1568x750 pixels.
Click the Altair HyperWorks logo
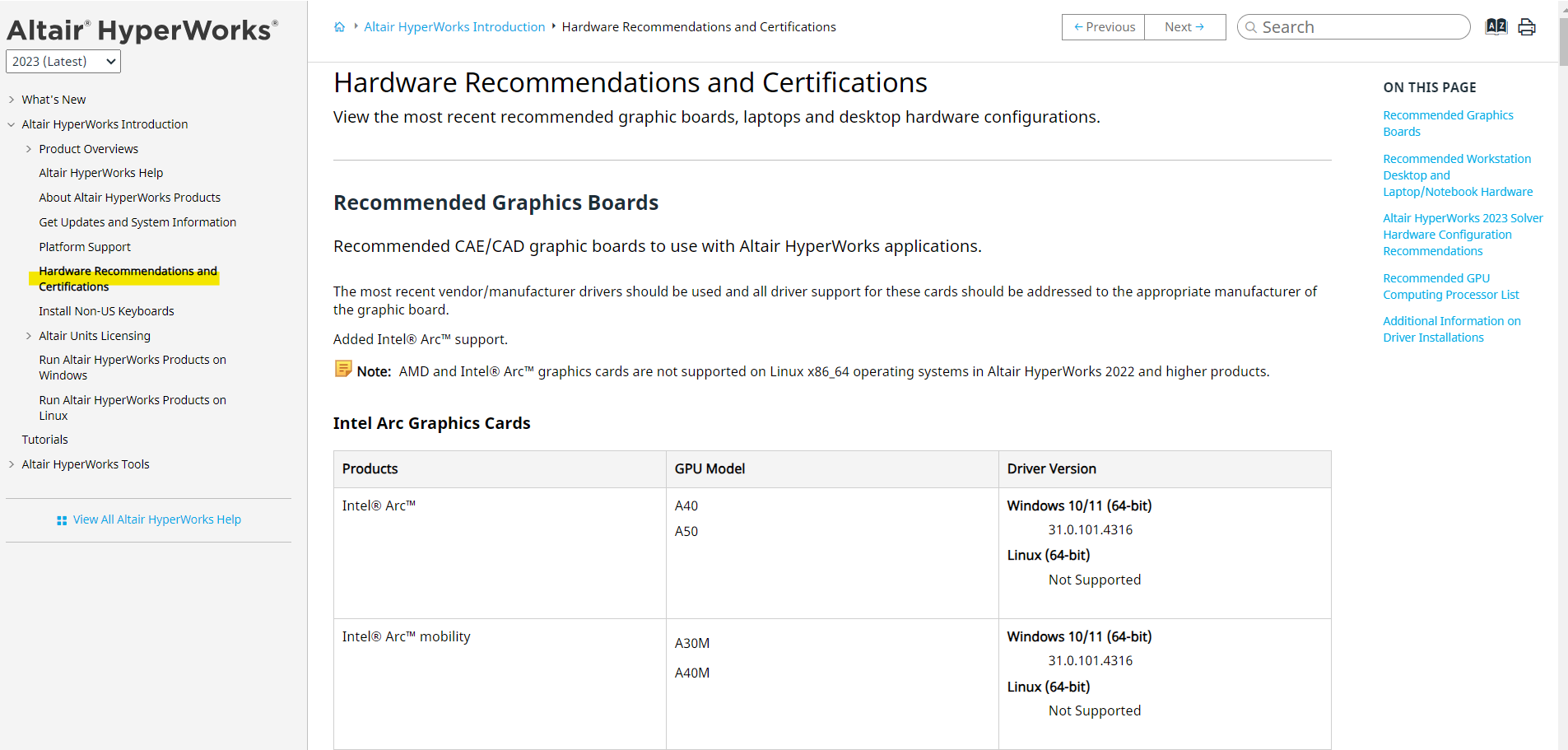[142, 30]
